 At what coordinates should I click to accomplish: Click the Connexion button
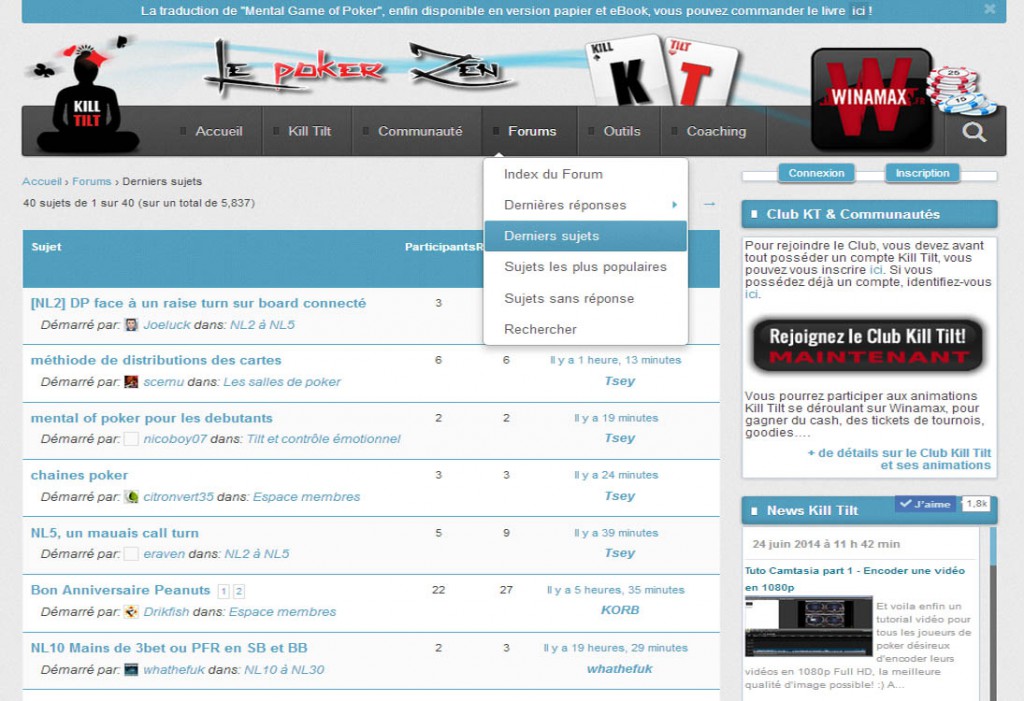point(816,173)
